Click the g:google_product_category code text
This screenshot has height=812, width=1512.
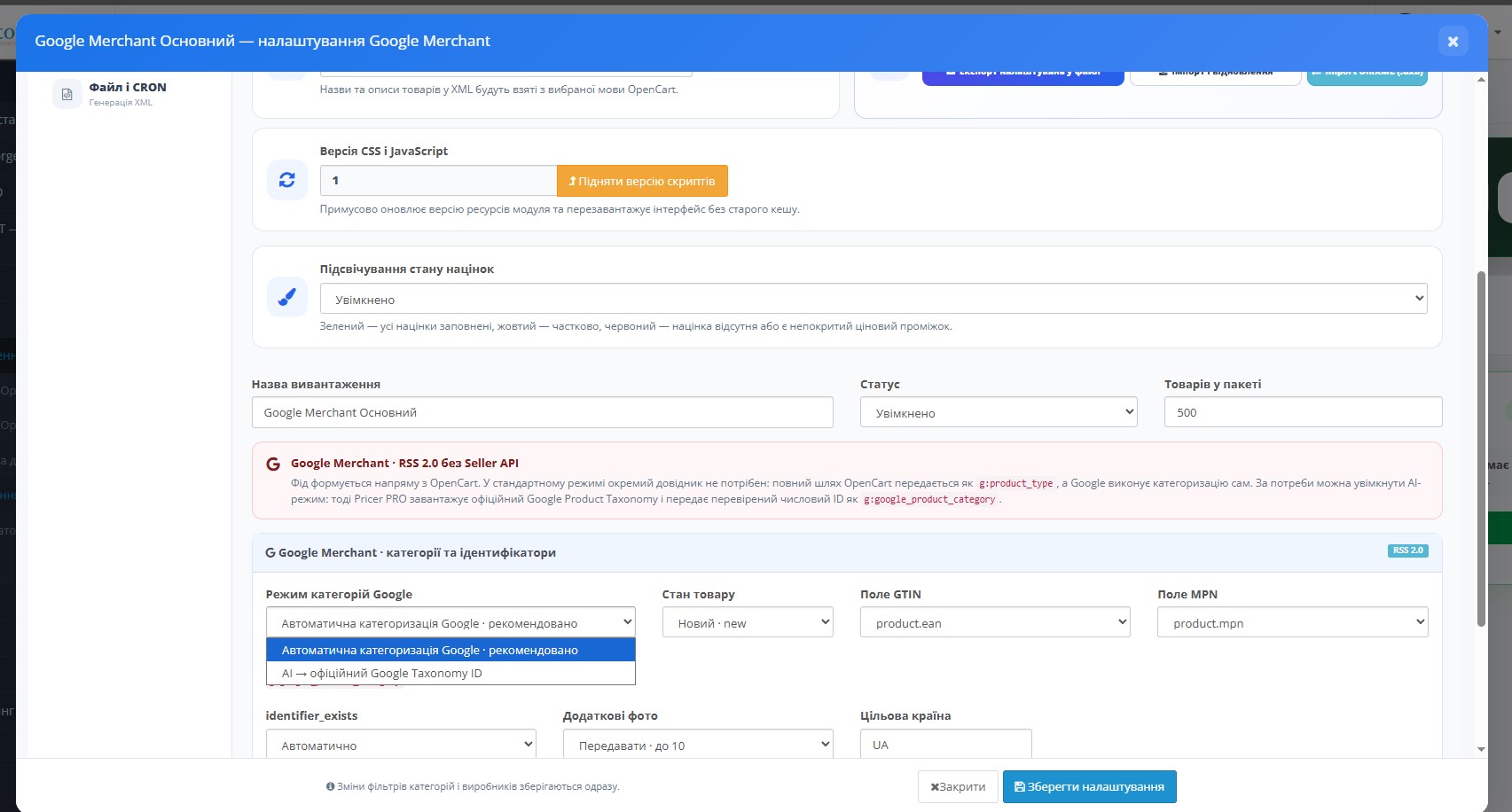tap(929, 499)
